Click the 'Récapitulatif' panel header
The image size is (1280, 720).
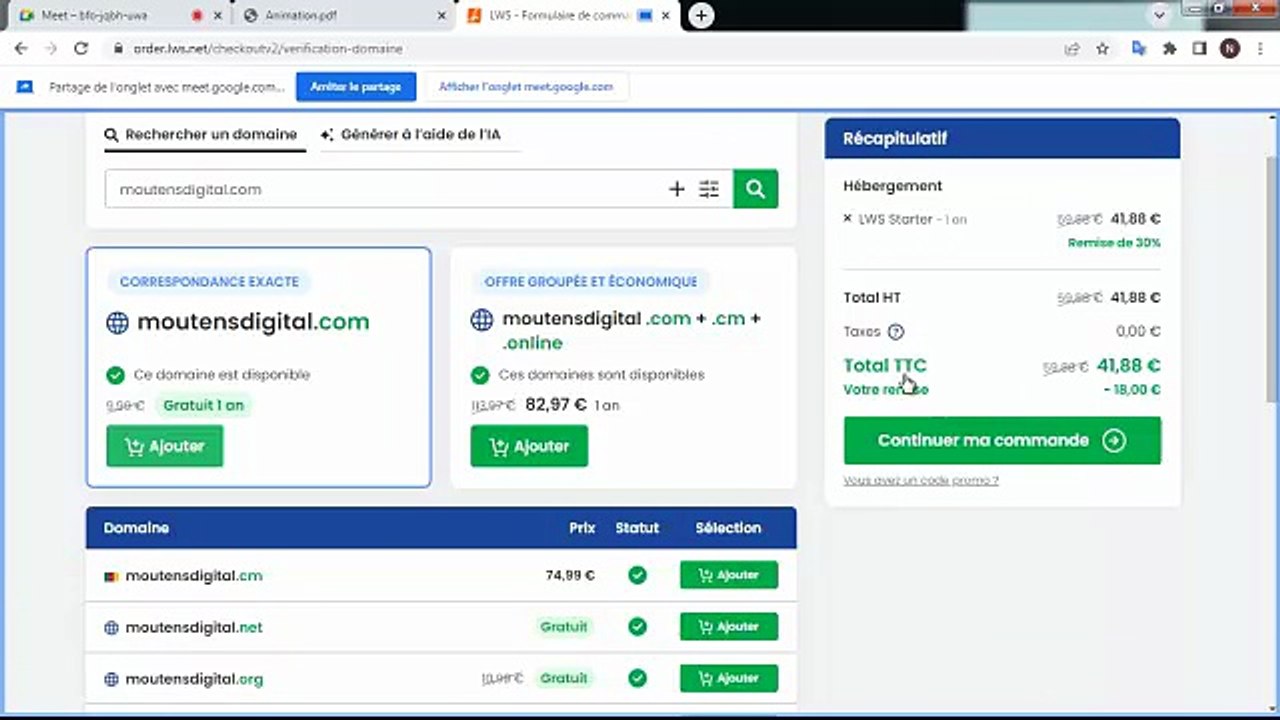tap(1002, 138)
